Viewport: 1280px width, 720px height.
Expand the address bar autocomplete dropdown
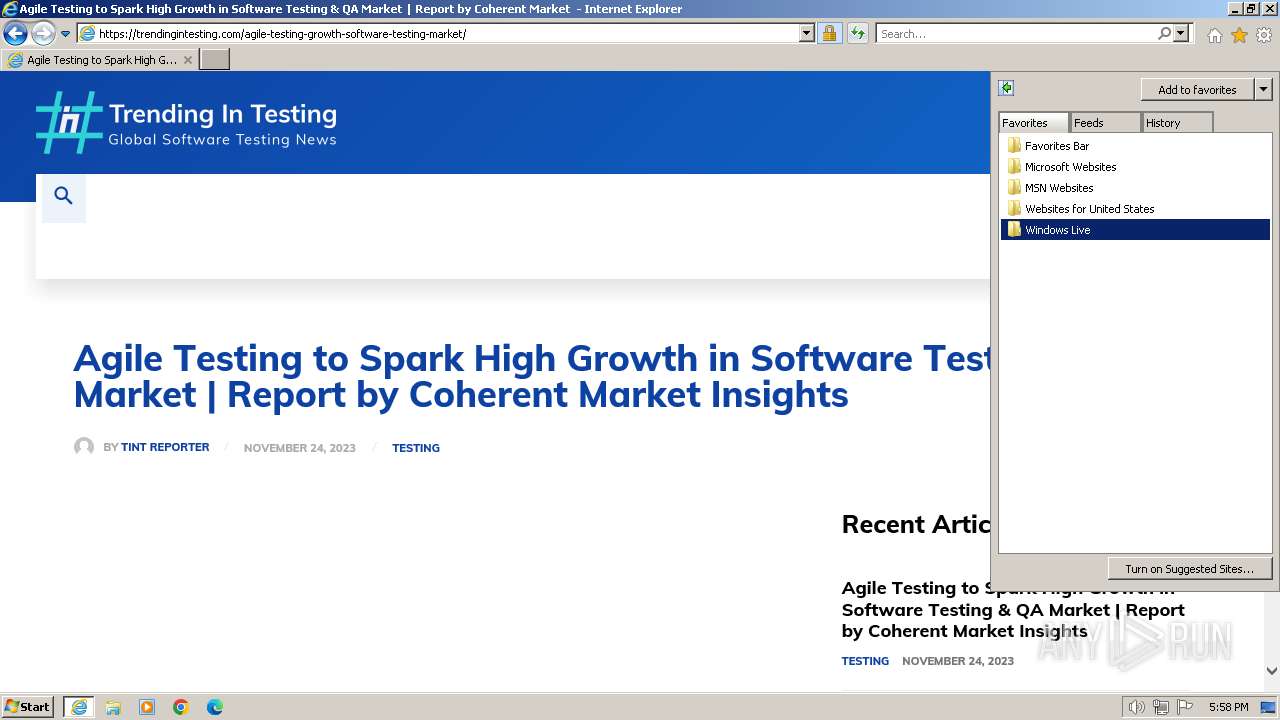(x=807, y=34)
